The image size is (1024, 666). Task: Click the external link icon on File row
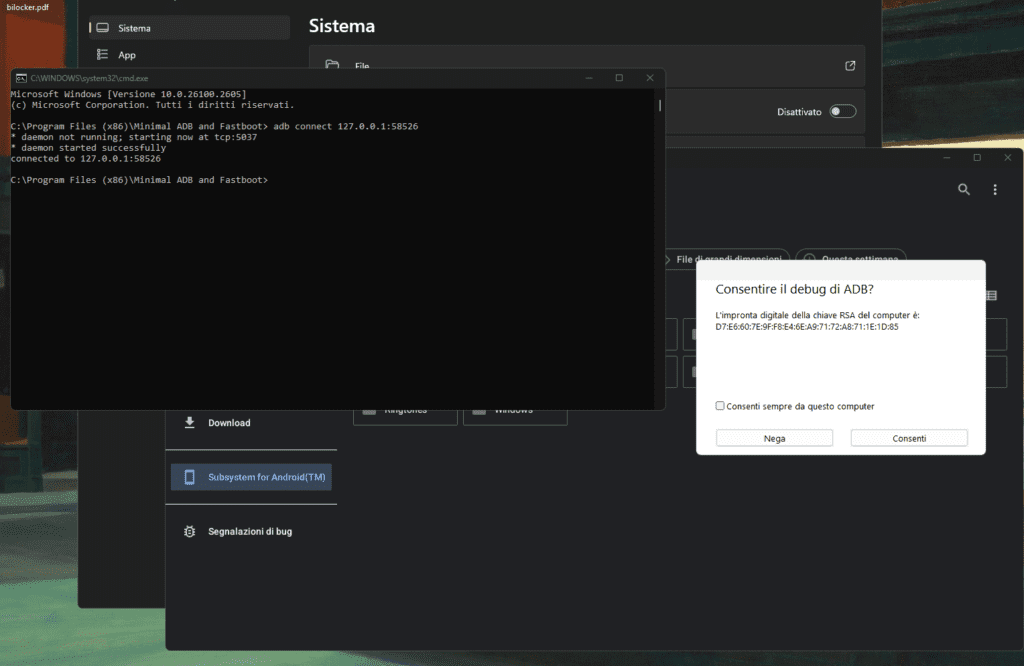click(x=850, y=66)
